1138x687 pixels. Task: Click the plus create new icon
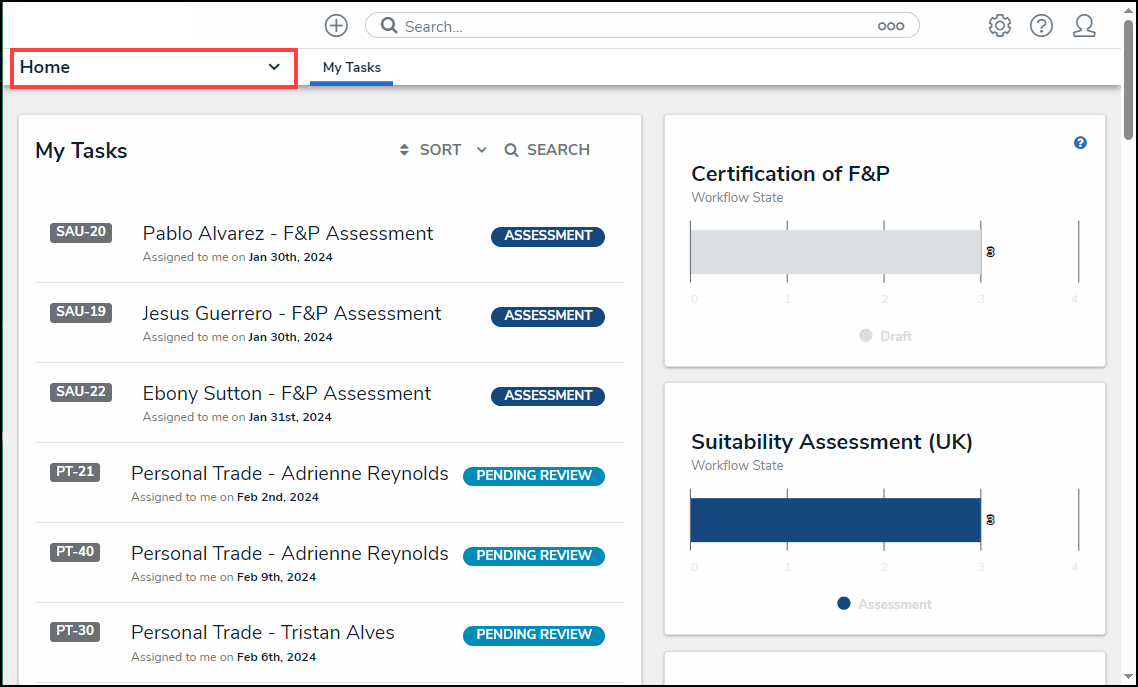(x=337, y=26)
